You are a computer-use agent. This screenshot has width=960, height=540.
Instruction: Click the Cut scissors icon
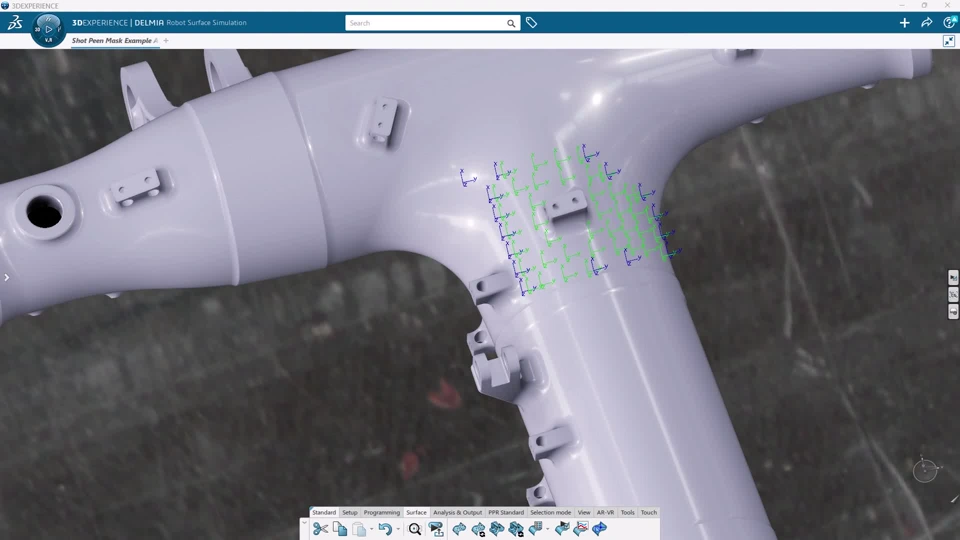[320, 529]
